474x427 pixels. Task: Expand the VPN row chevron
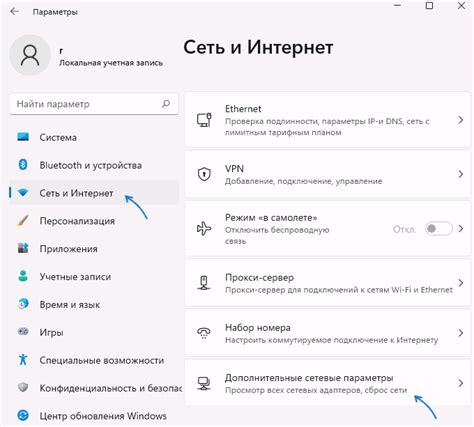[x=461, y=174]
